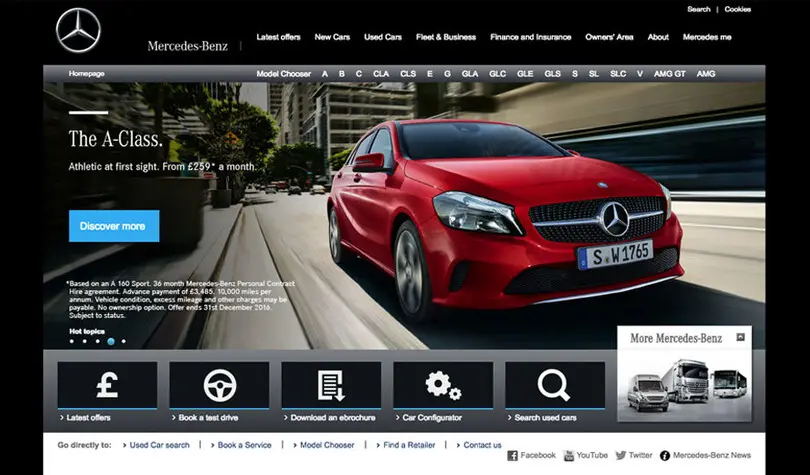The image size is (810, 475).
Task: Click the Car Configurator label
Action: pos(432,418)
